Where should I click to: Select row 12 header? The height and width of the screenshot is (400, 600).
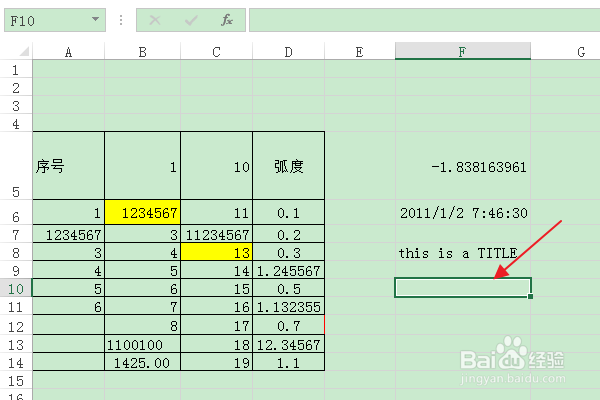(x=16, y=325)
